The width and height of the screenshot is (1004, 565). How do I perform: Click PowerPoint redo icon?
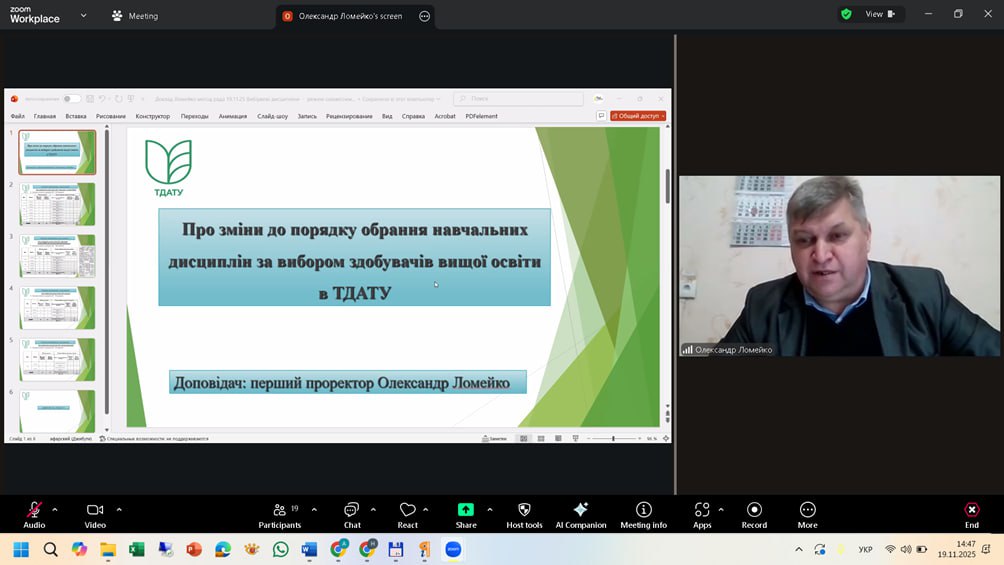click(118, 99)
